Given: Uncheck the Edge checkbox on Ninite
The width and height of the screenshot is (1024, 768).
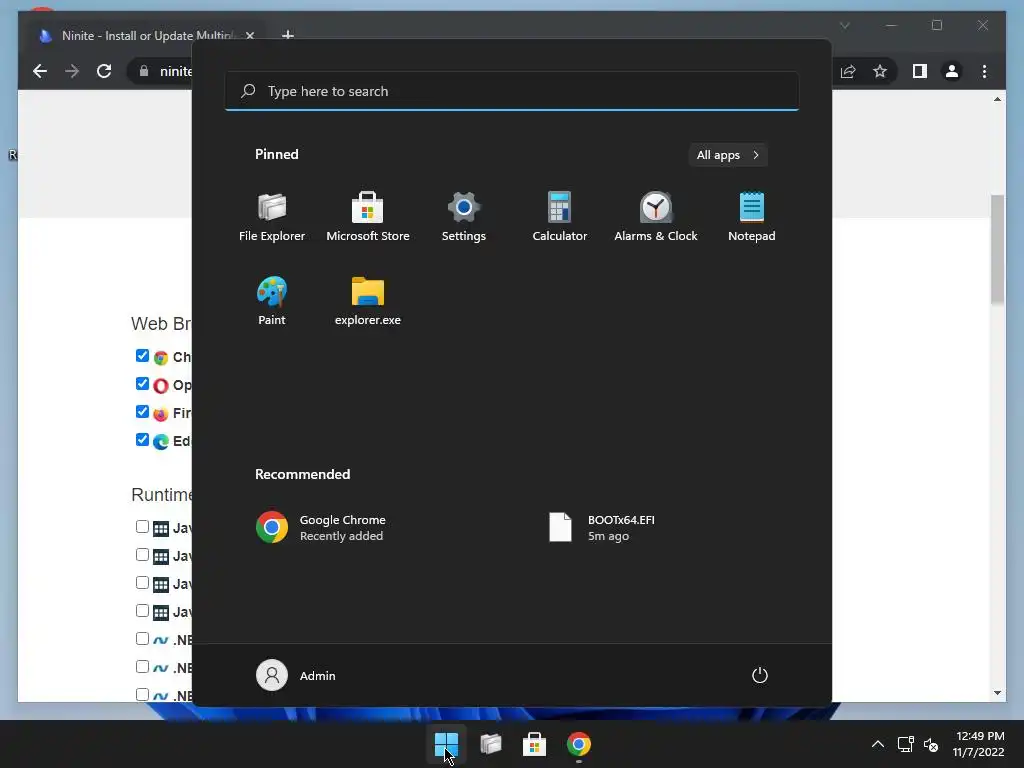Looking at the screenshot, I should click(142, 440).
